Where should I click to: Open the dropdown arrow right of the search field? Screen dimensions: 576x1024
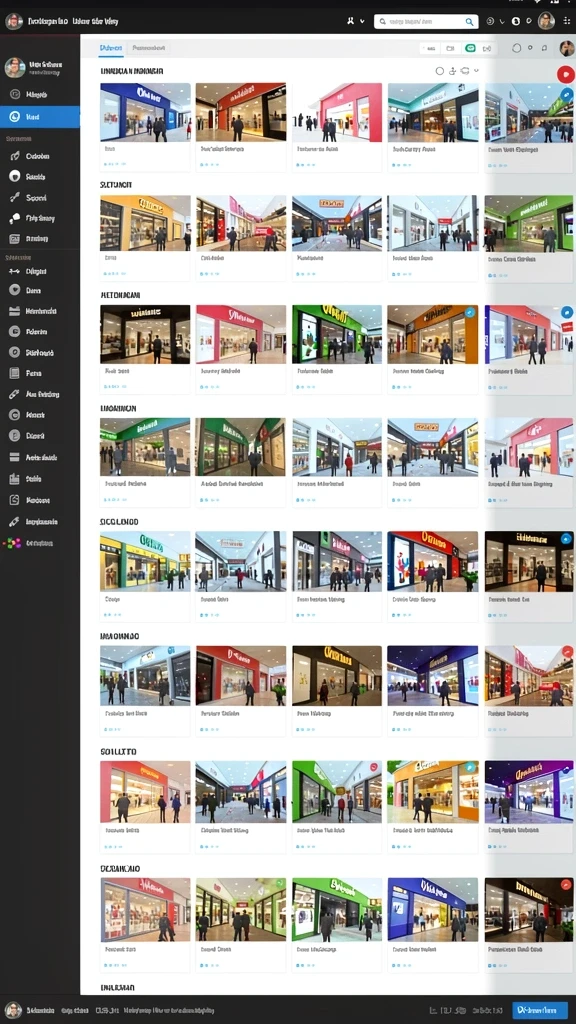point(502,22)
